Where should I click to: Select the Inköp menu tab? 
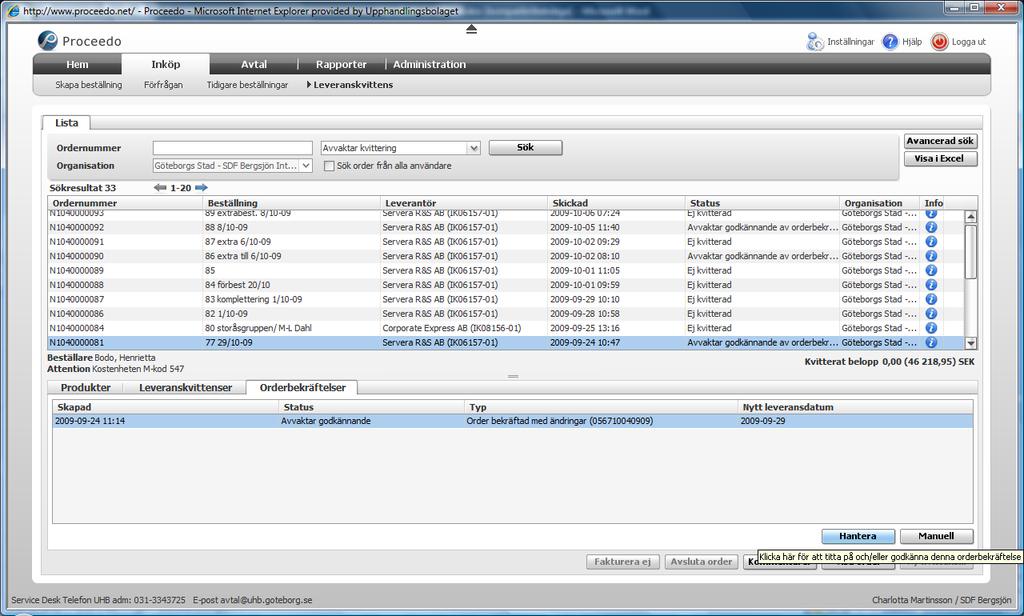[165, 64]
